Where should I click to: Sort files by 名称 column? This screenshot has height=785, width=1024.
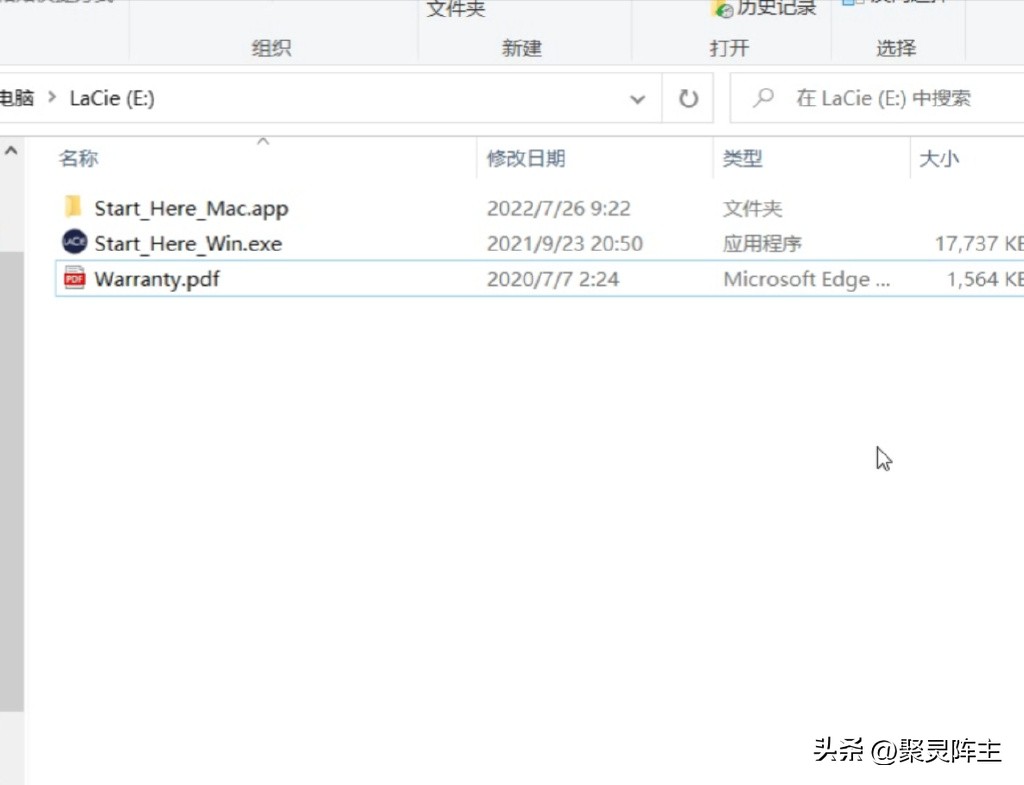pyautogui.click(x=78, y=158)
